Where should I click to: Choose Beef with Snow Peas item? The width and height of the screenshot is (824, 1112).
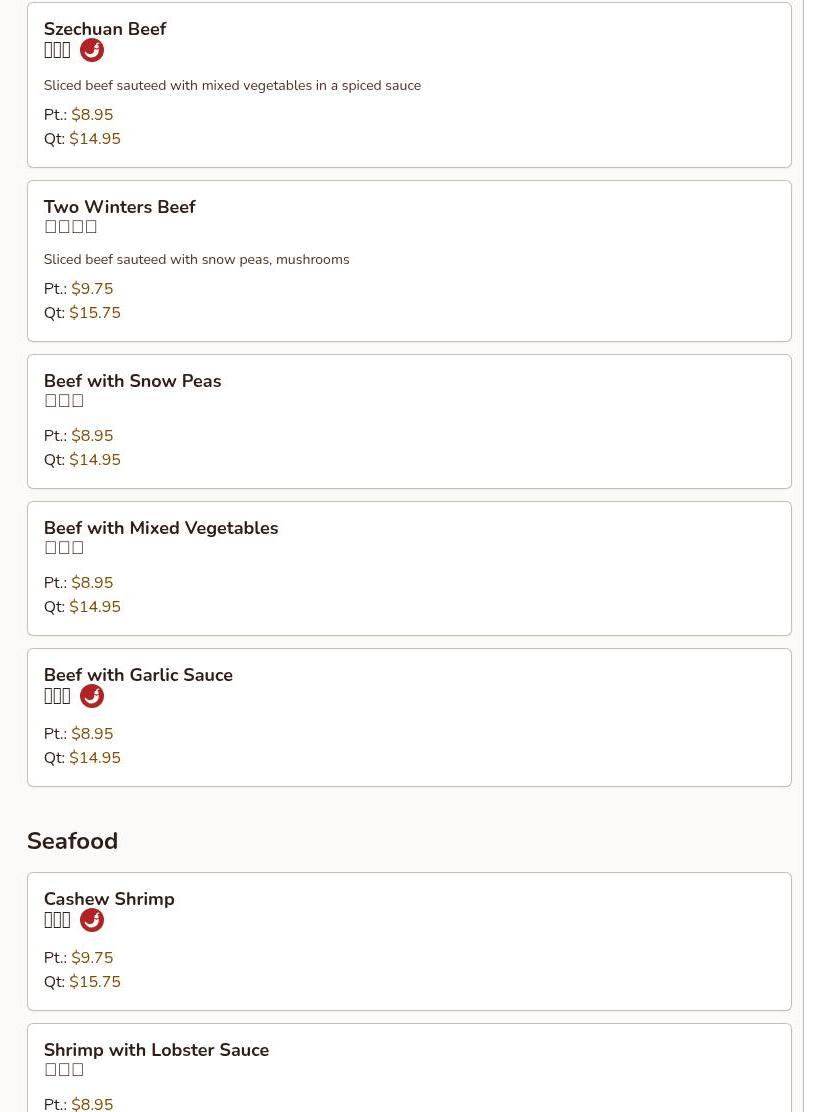pyautogui.click(x=409, y=421)
